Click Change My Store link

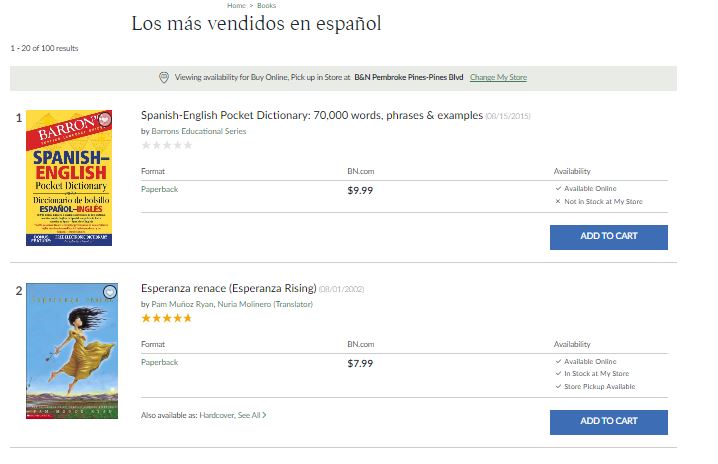click(x=498, y=78)
